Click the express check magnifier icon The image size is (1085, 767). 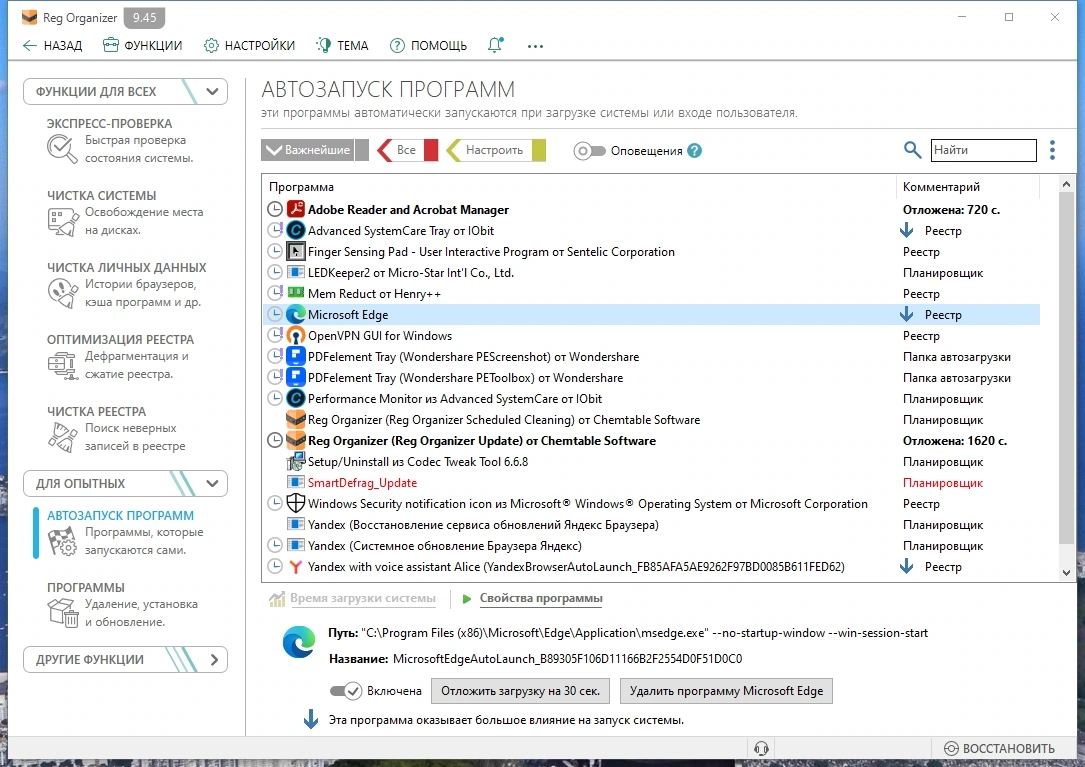pos(62,149)
